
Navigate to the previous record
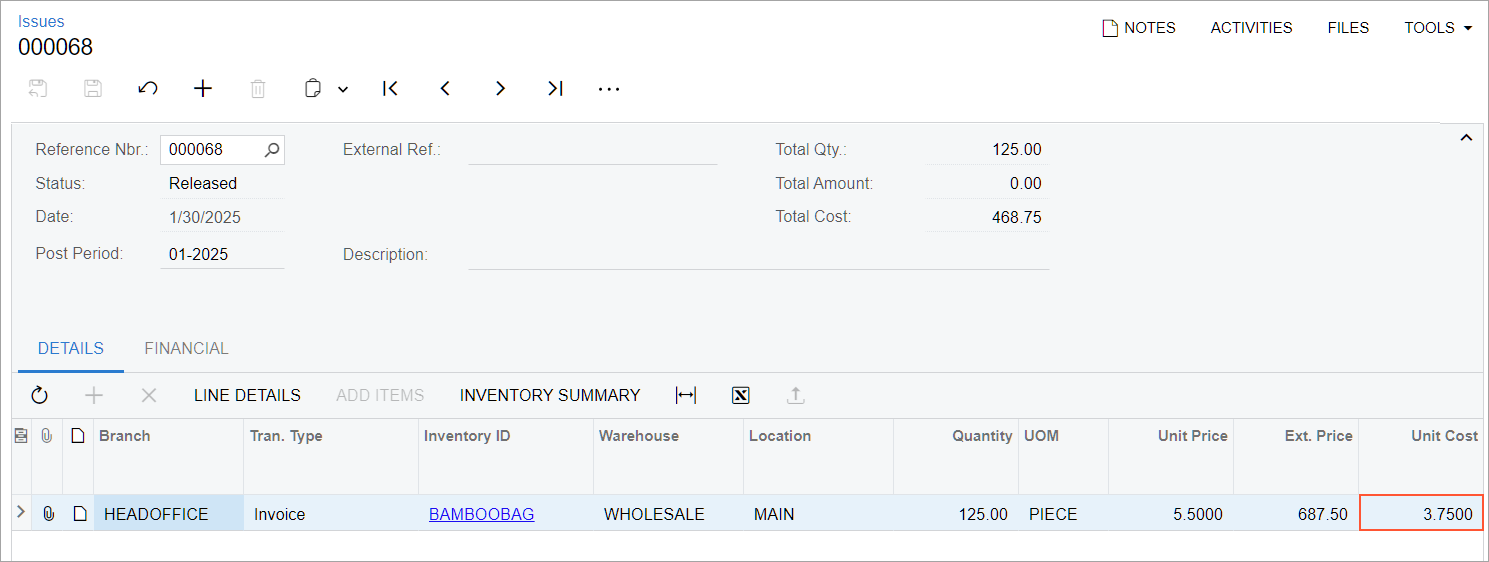pos(446,89)
